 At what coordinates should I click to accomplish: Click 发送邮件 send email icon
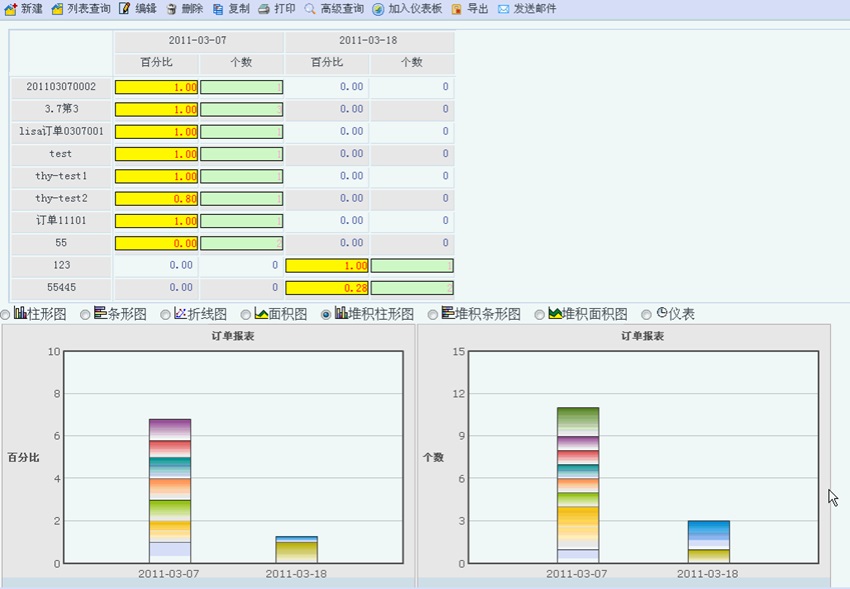coord(504,9)
